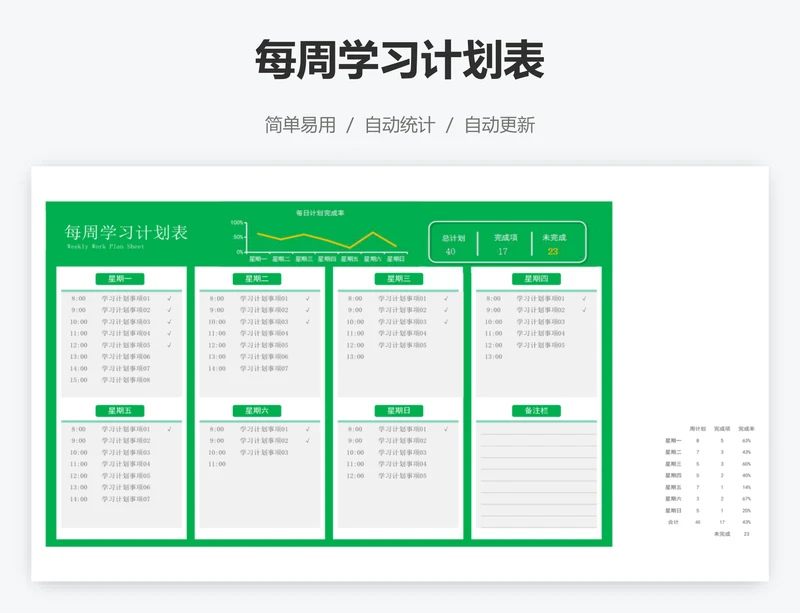Viewport: 800px width, 613px height.
Task: Click the 自动统计 tagline text
Action: tap(399, 125)
